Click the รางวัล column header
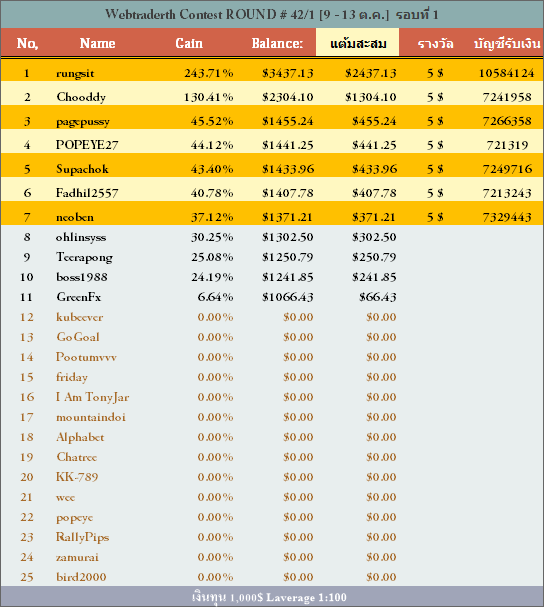The image size is (544, 607). coord(435,43)
